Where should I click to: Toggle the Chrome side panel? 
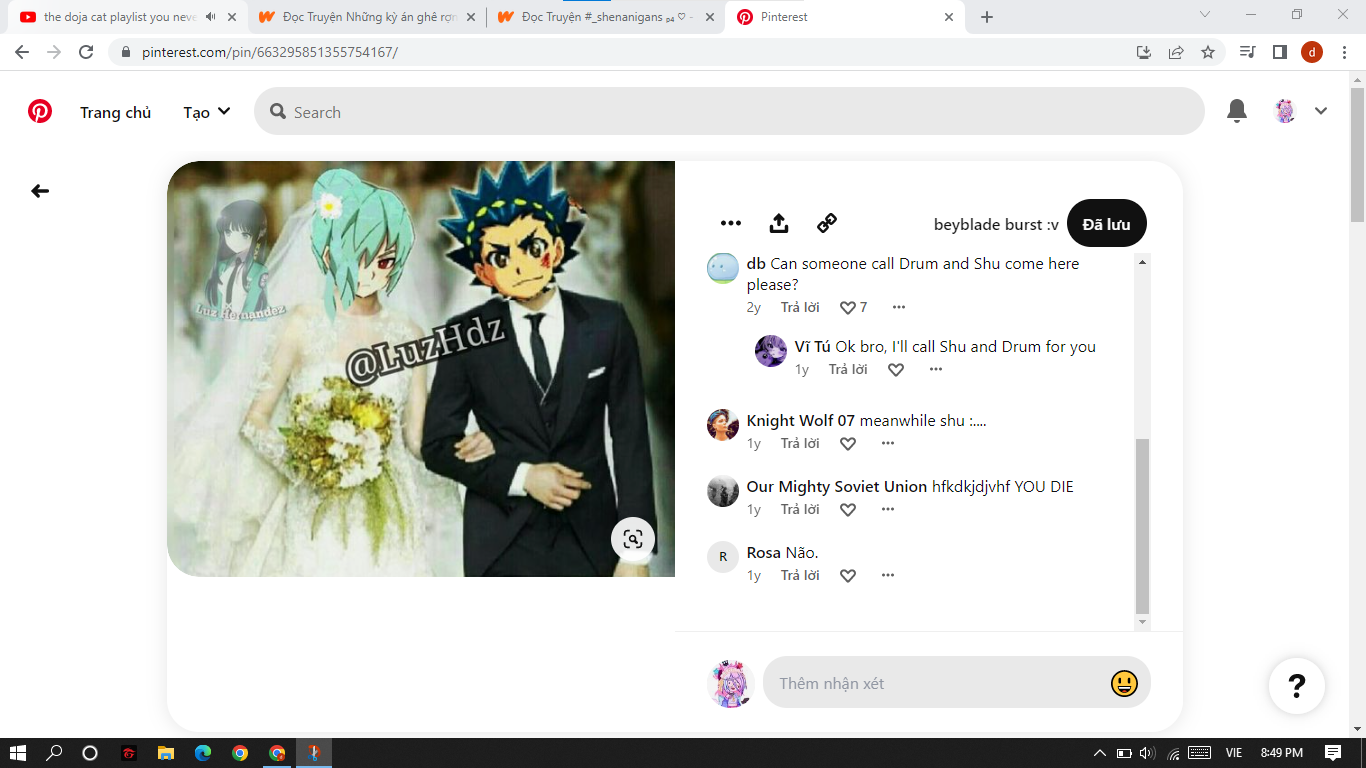pyautogui.click(x=1279, y=52)
